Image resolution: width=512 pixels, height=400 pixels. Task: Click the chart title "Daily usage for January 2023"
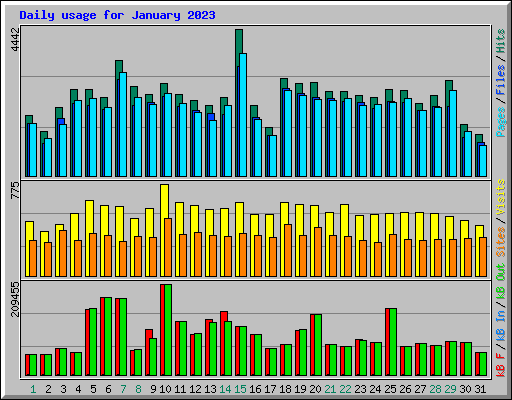pyautogui.click(x=117, y=15)
